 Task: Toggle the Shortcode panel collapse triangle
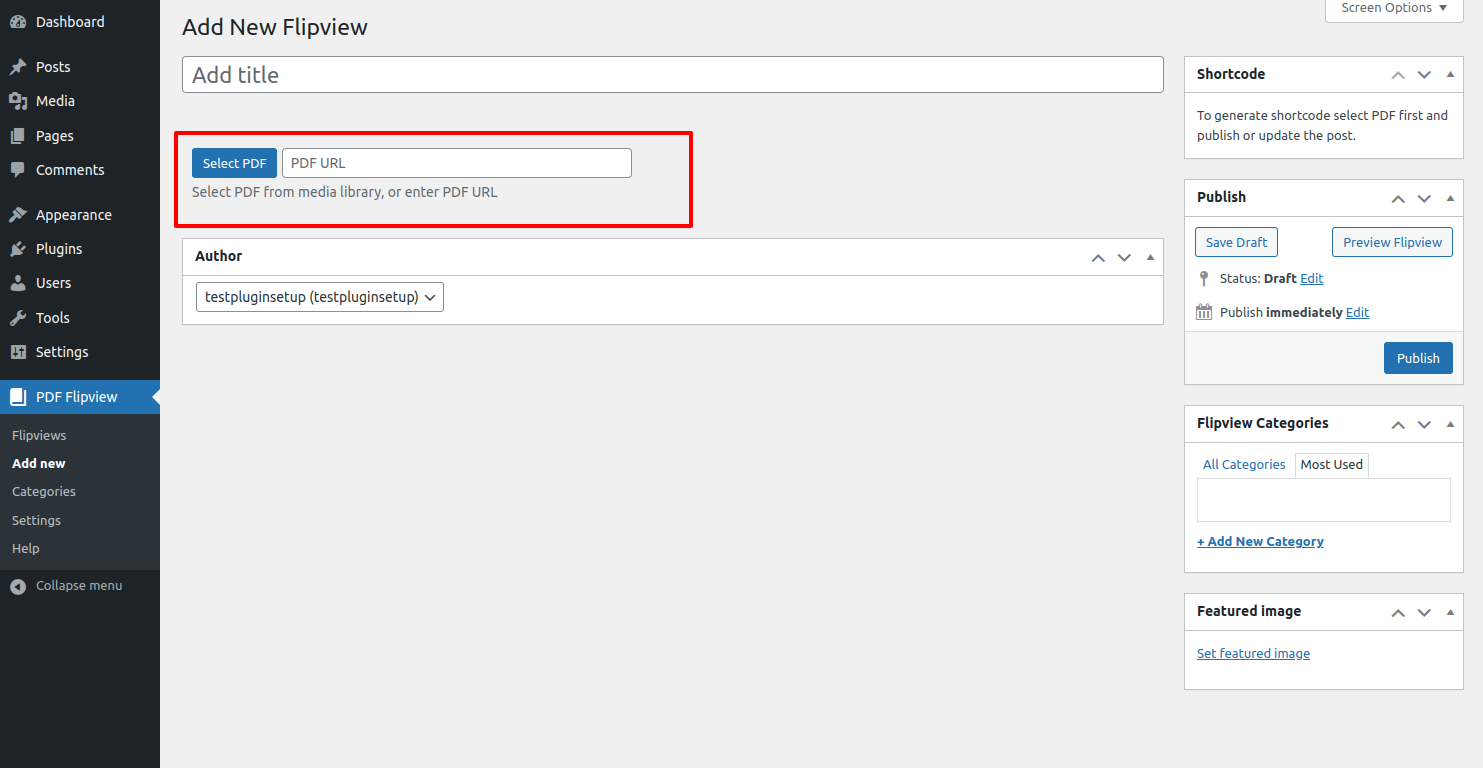coord(1450,74)
